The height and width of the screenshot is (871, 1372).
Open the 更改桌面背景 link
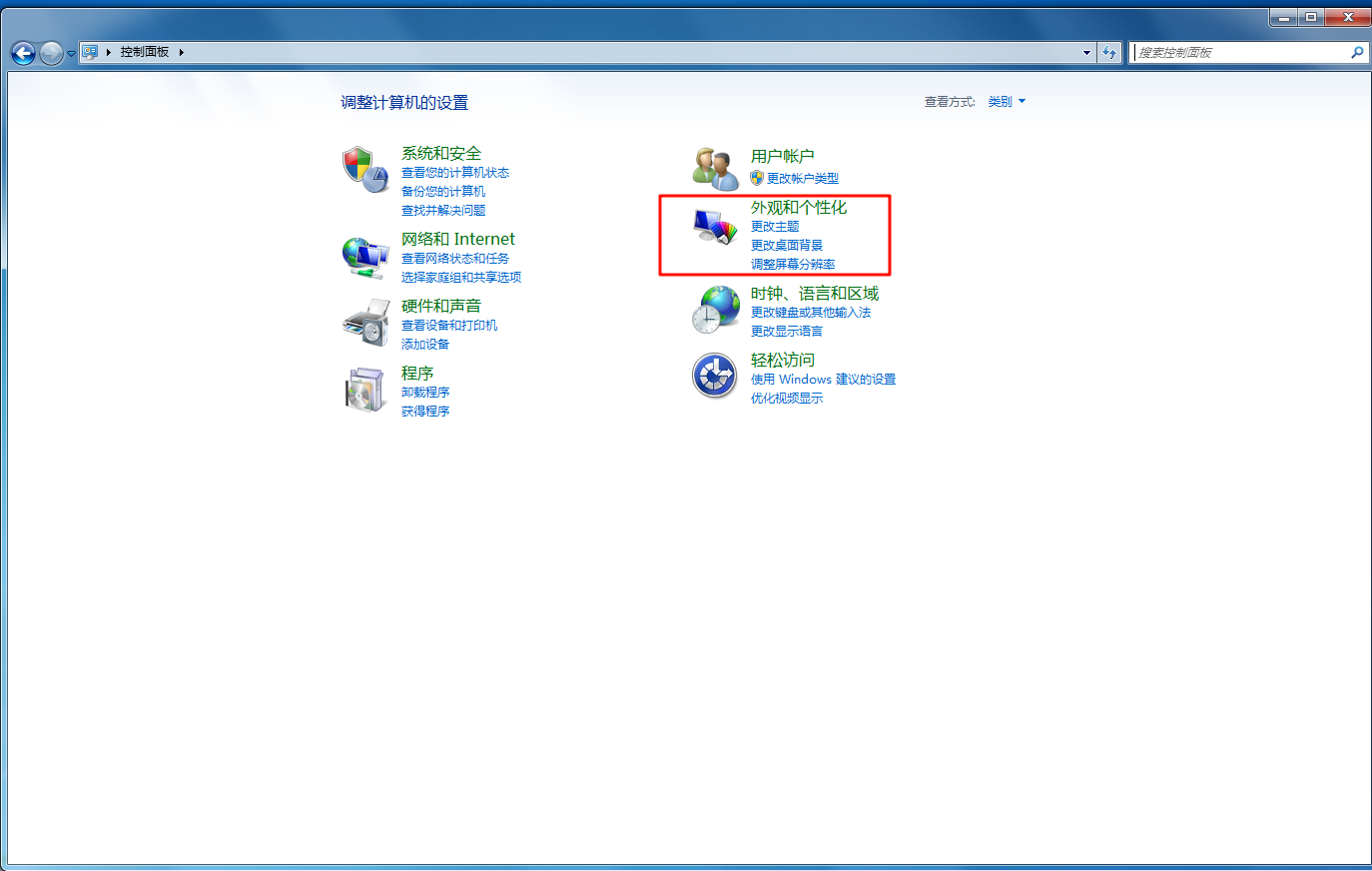pos(787,246)
